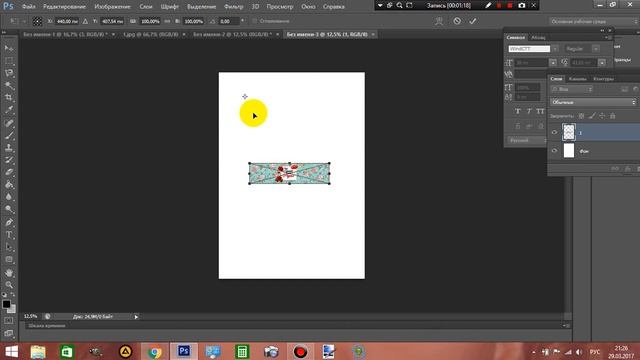Select the Crop tool
Image resolution: width=640 pixels, height=360 pixels.
[9, 98]
